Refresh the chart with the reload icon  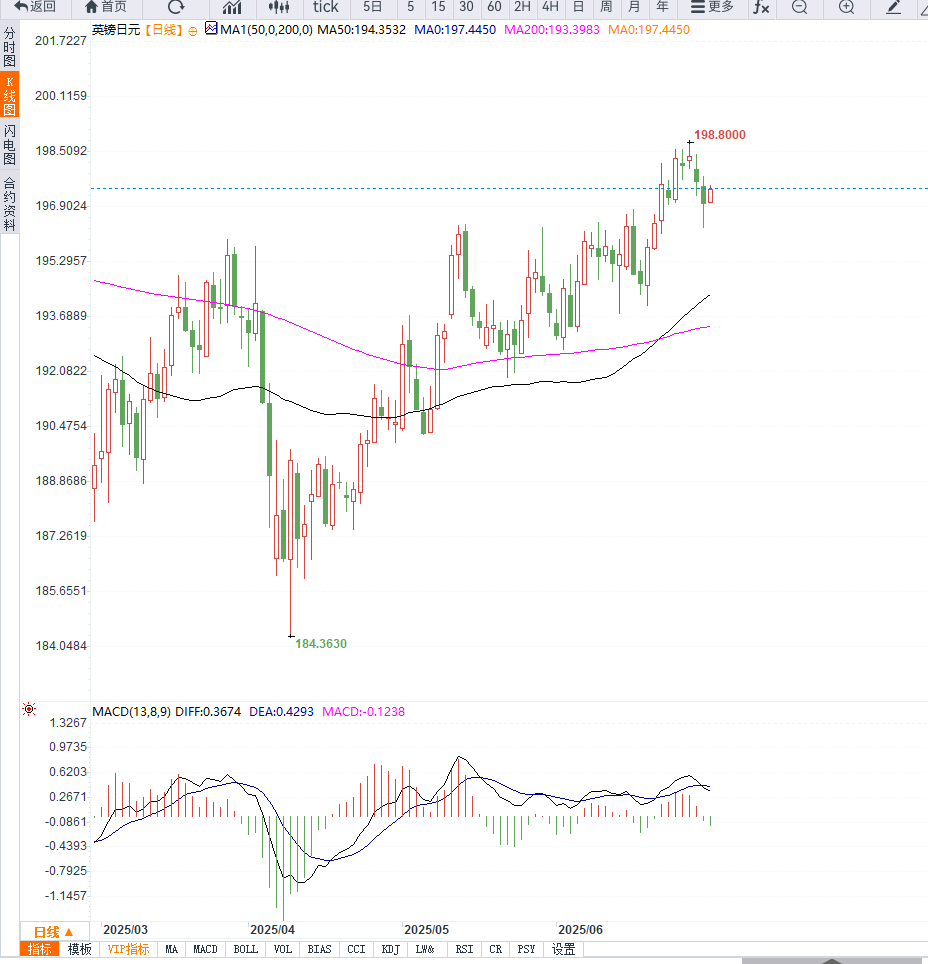click(176, 7)
